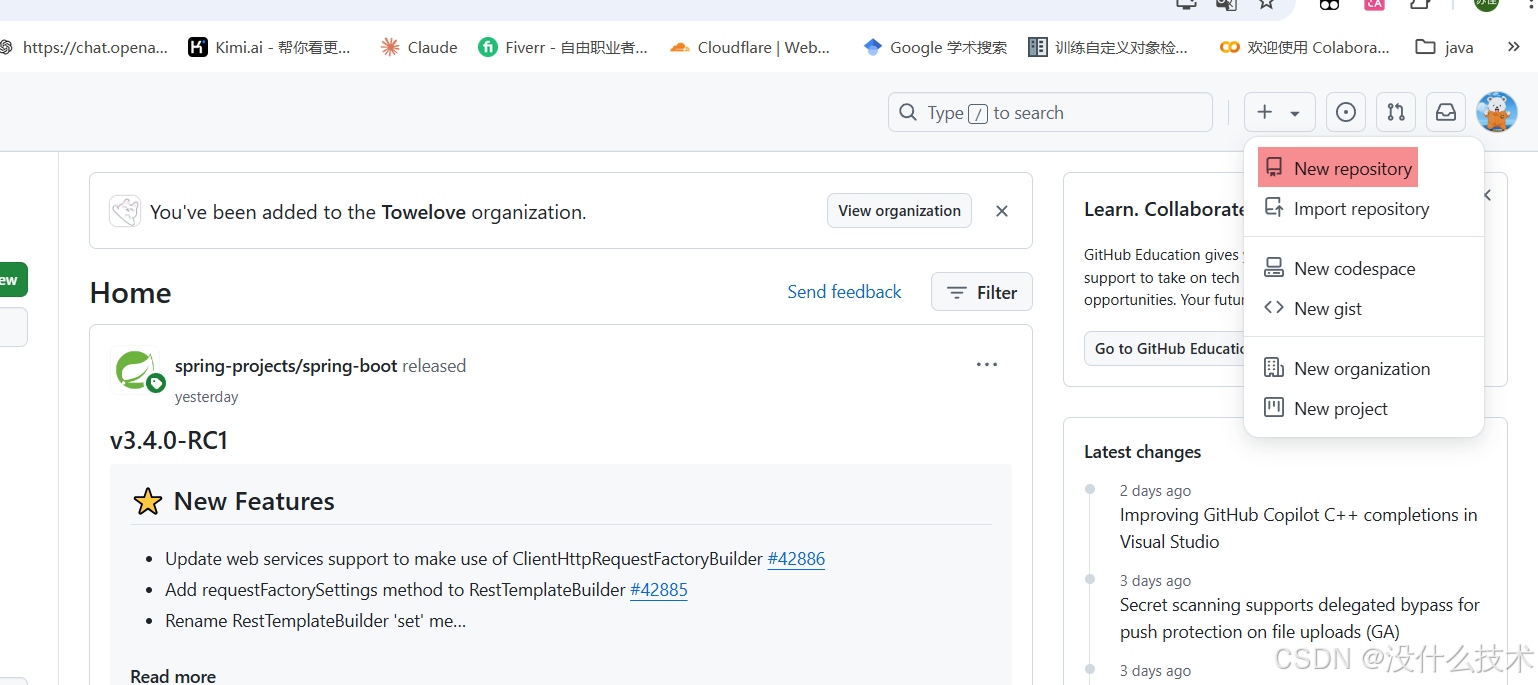1538x685 pixels.
Task: Click the "2 days ago" changelog timestamp
Action: pos(1155,491)
